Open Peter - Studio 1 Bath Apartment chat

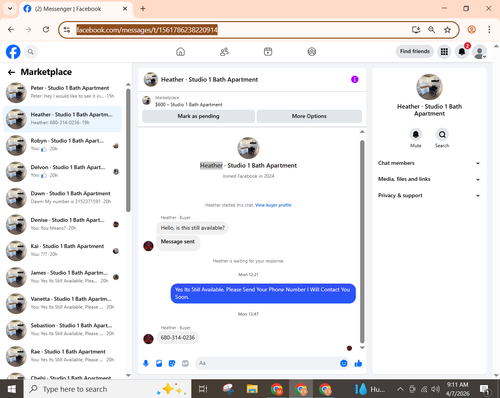click(x=63, y=92)
